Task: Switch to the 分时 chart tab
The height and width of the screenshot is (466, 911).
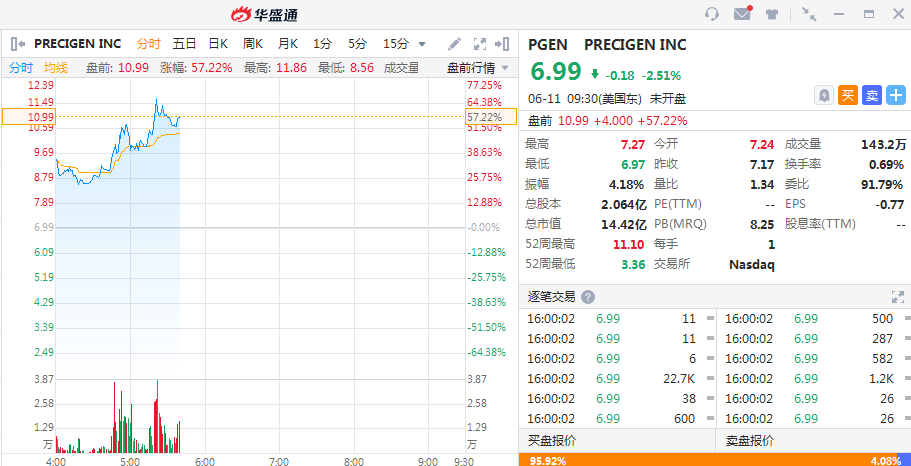Action: [148, 44]
